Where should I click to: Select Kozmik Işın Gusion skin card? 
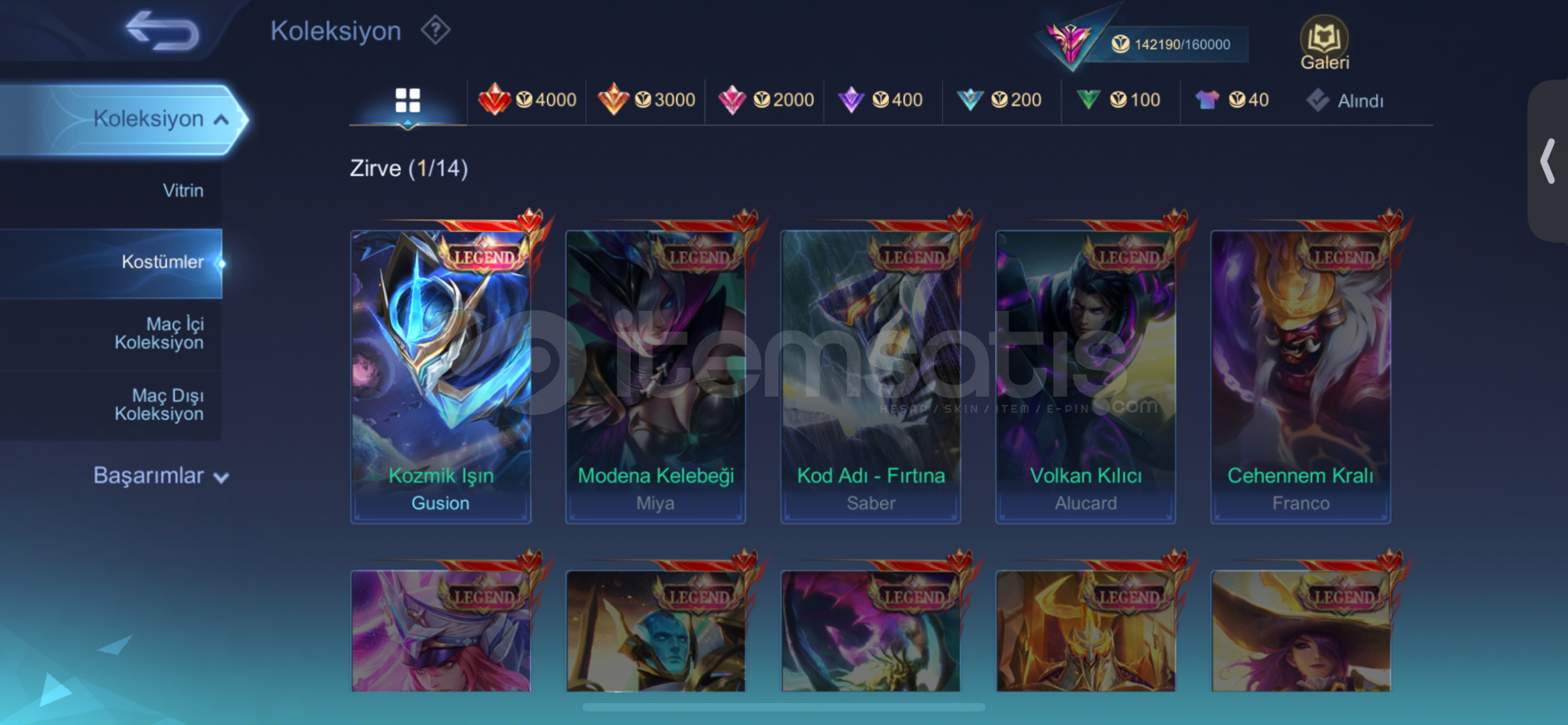(441, 376)
